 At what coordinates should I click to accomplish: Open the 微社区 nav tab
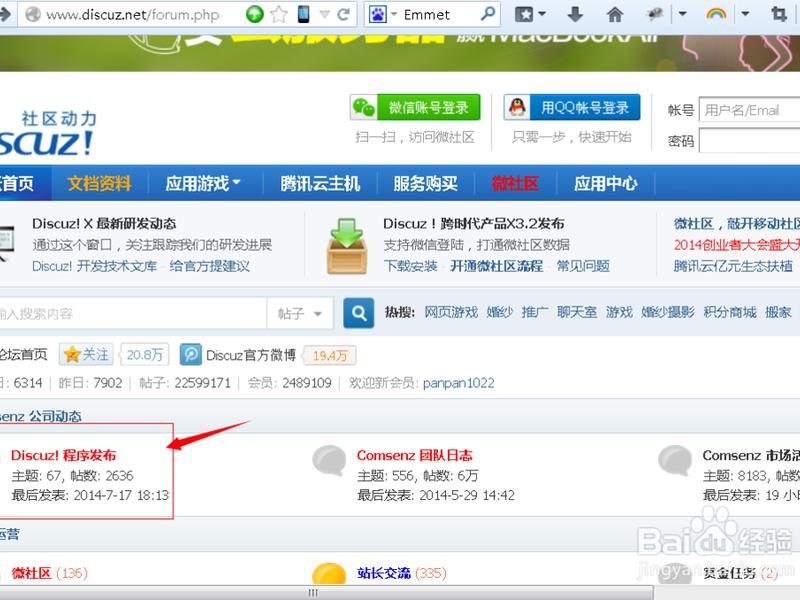[x=515, y=183]
